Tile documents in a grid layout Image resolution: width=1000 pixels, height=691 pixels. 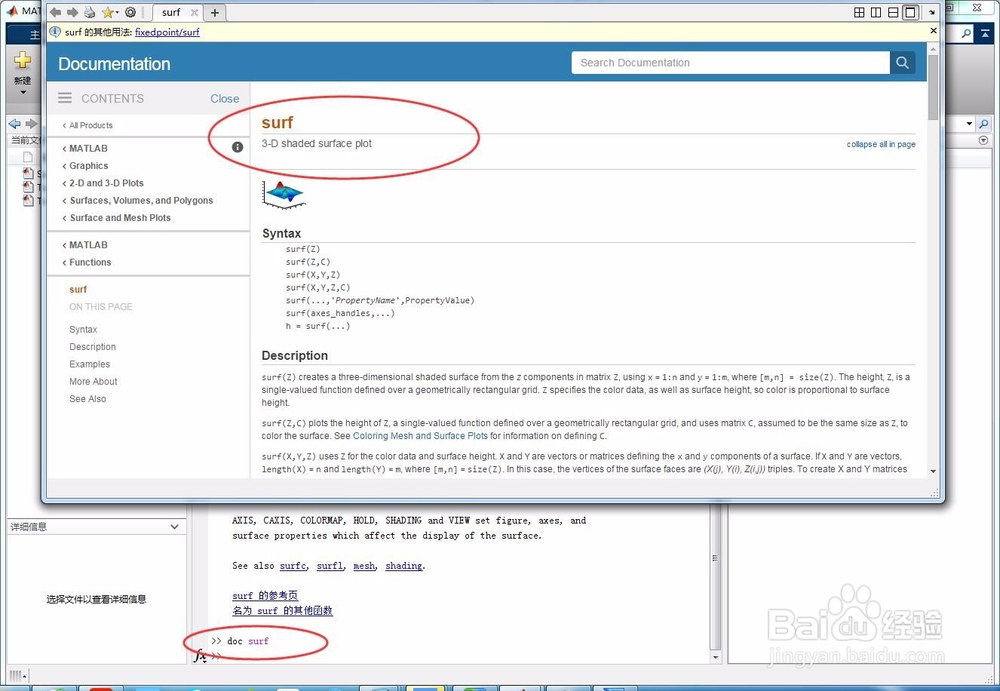pos(859,12)
